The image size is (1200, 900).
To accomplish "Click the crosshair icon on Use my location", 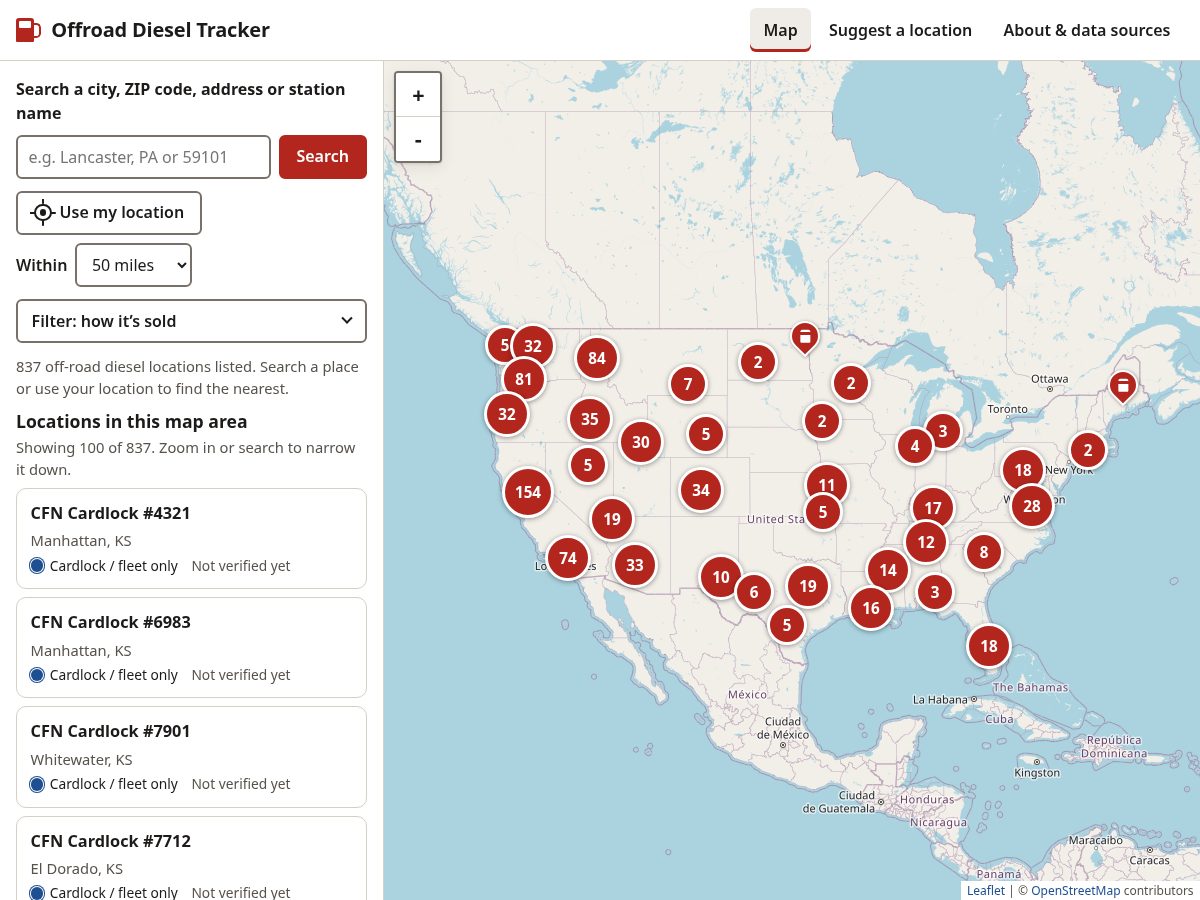I will pos(43,212).
